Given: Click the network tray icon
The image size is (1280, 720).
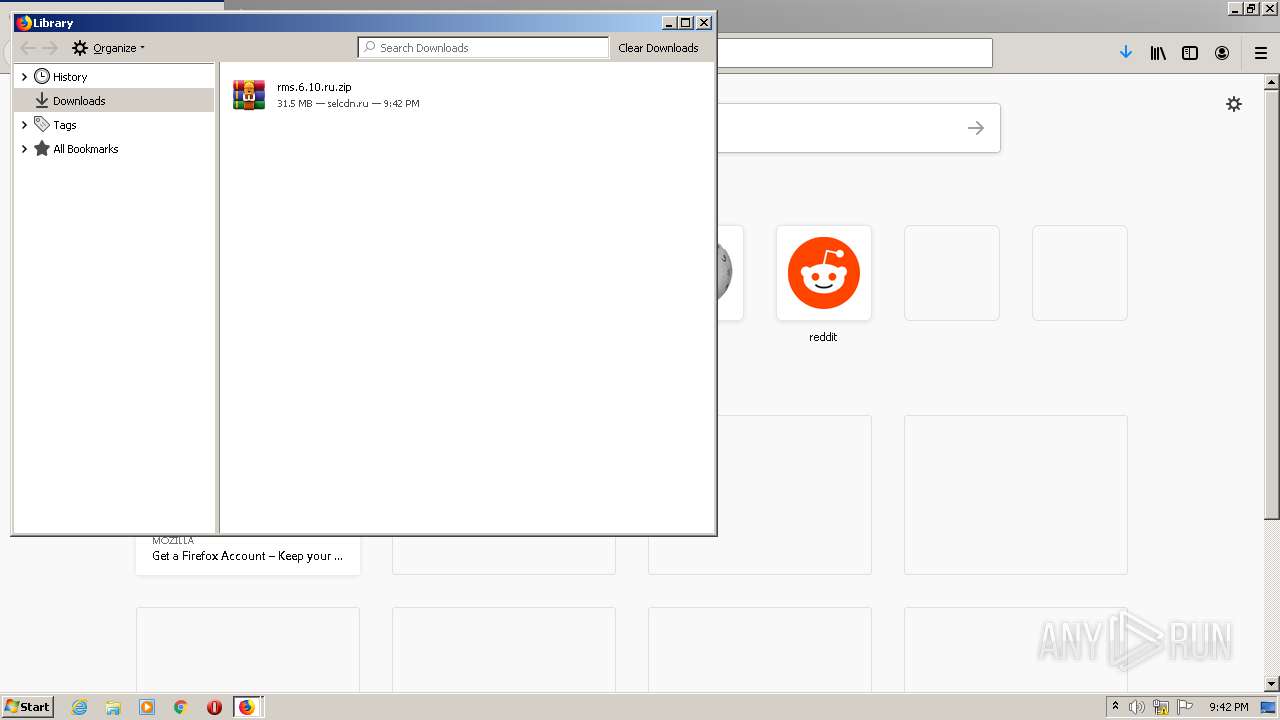Looking at the screenshot, I should tap(1161, 707).
